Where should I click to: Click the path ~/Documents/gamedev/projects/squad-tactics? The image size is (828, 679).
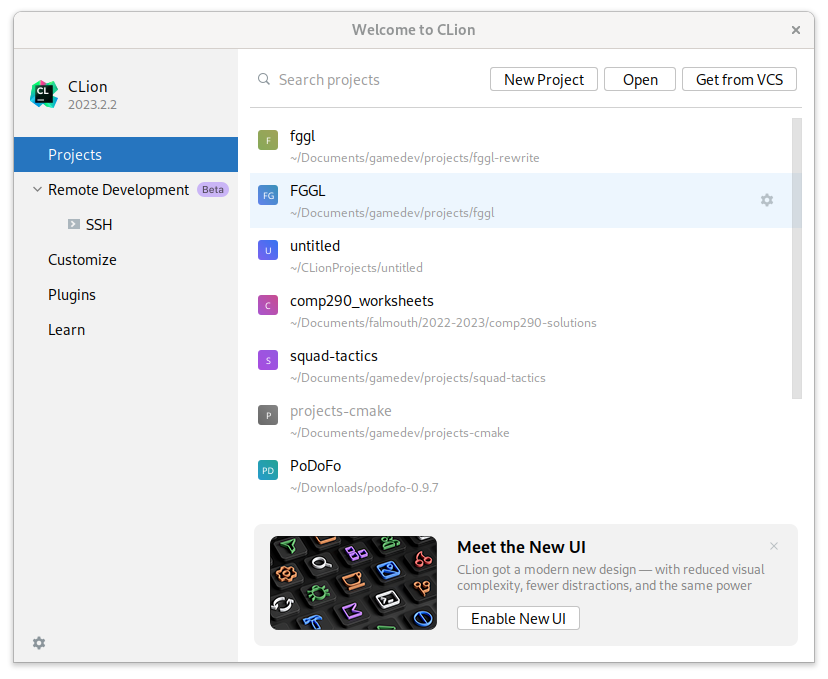tap(418, 378)
